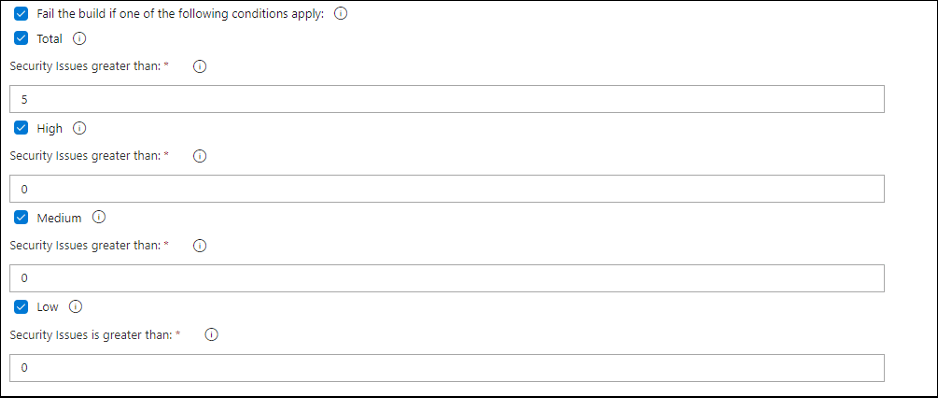Focus Total threshold field containing 5

click(x=447, y=99)
